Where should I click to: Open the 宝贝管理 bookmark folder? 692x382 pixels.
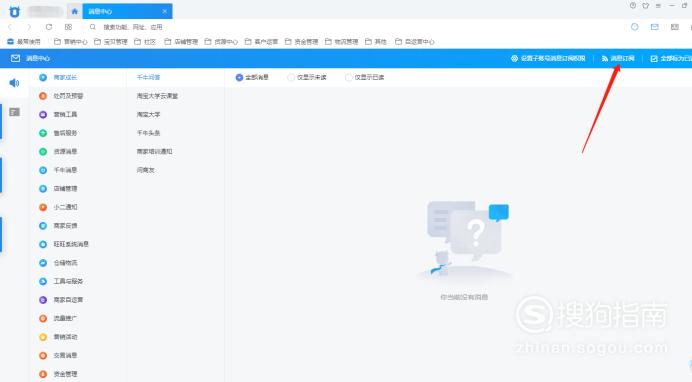(x=111, y=41)
